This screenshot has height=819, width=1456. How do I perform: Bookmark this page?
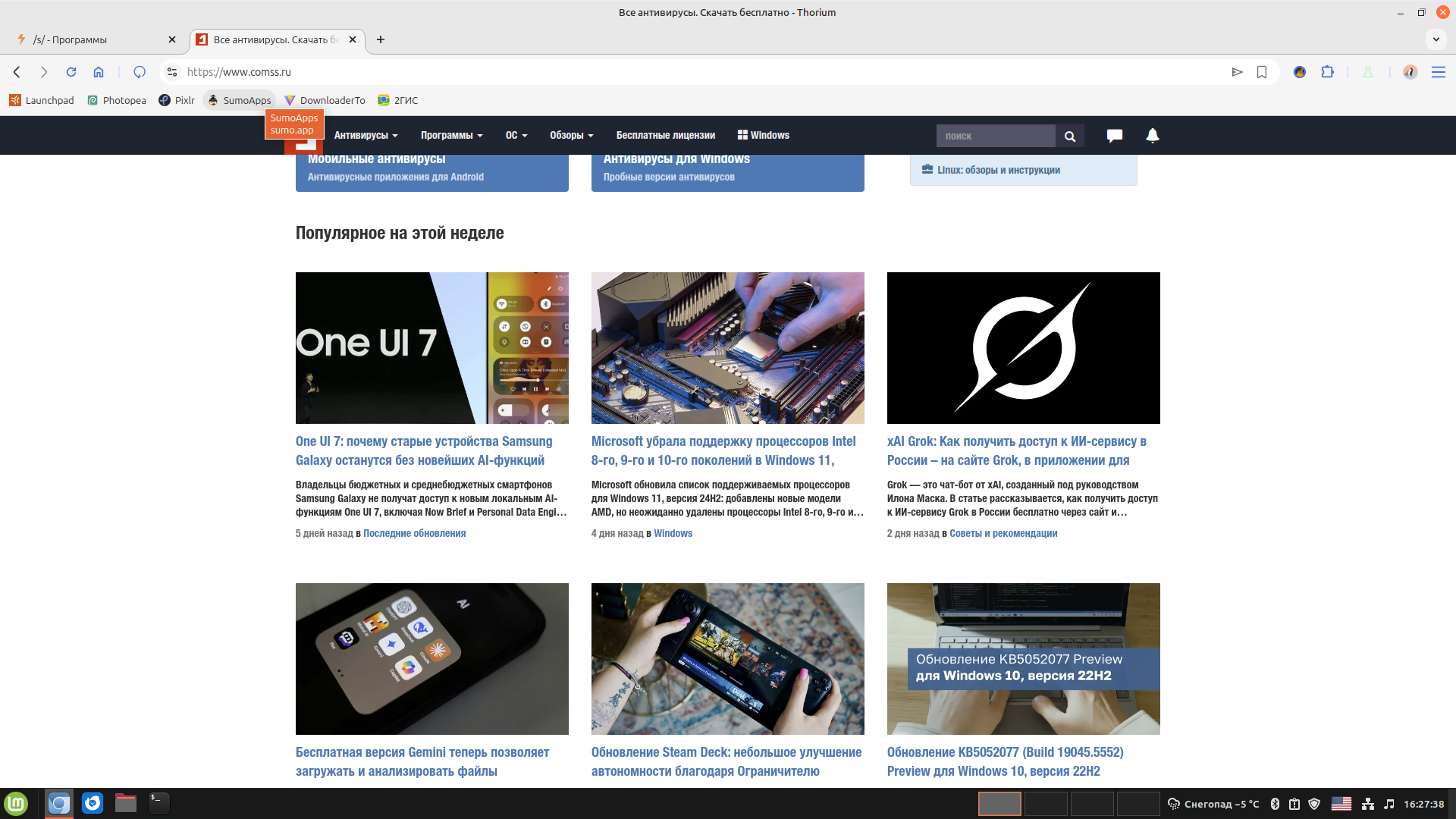coord(1262,72)
